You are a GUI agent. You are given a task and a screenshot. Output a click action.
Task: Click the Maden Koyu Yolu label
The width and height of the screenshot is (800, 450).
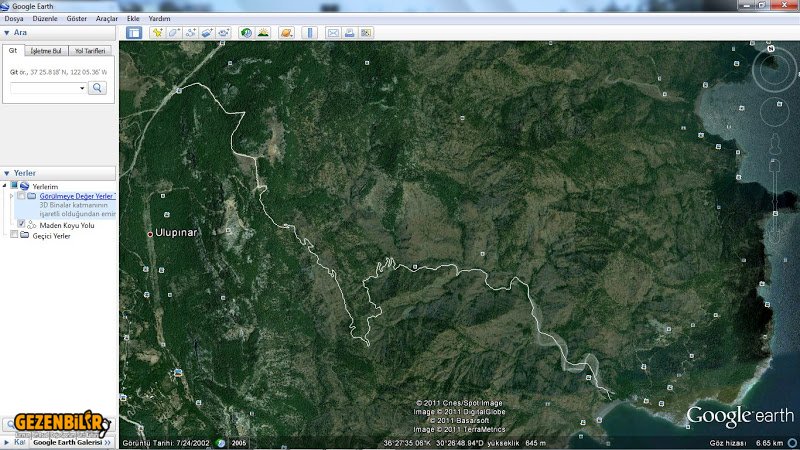tap(67, 225)
